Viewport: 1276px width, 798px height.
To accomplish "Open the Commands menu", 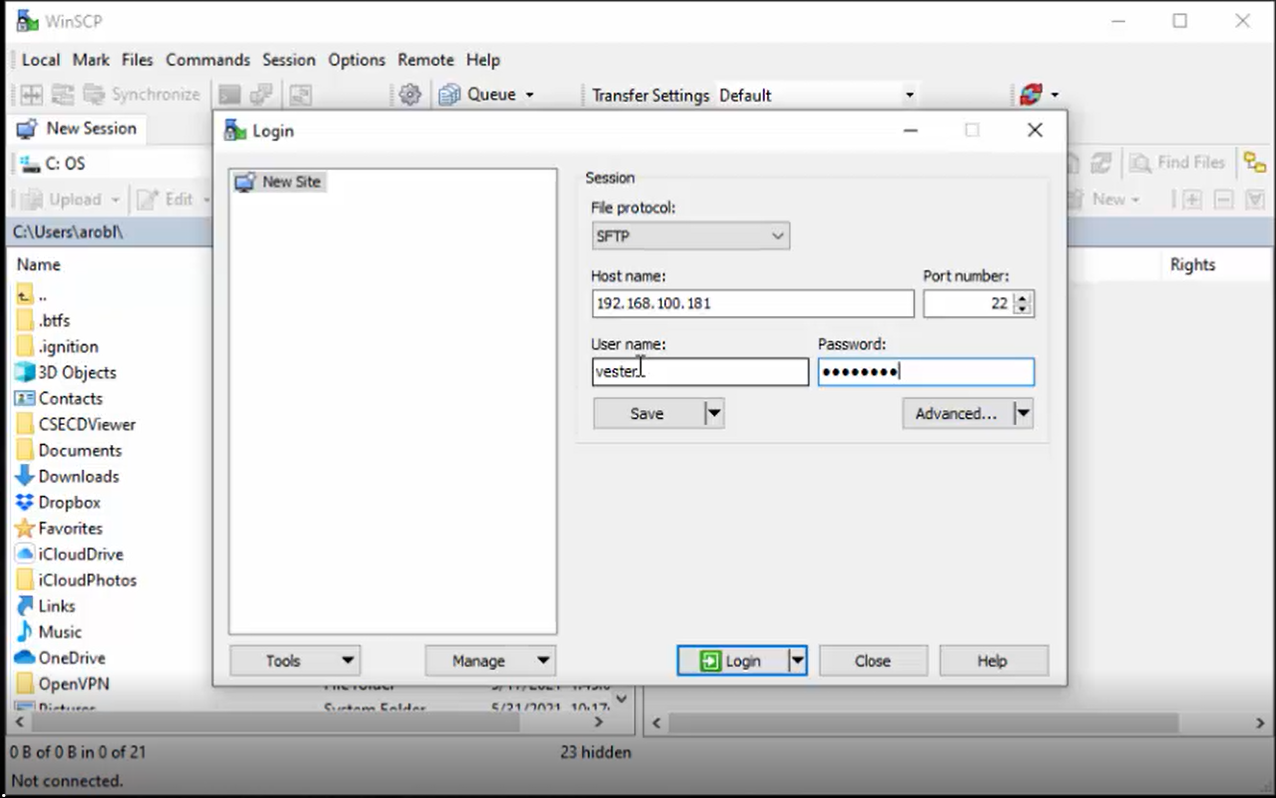I will pos(208,60).
